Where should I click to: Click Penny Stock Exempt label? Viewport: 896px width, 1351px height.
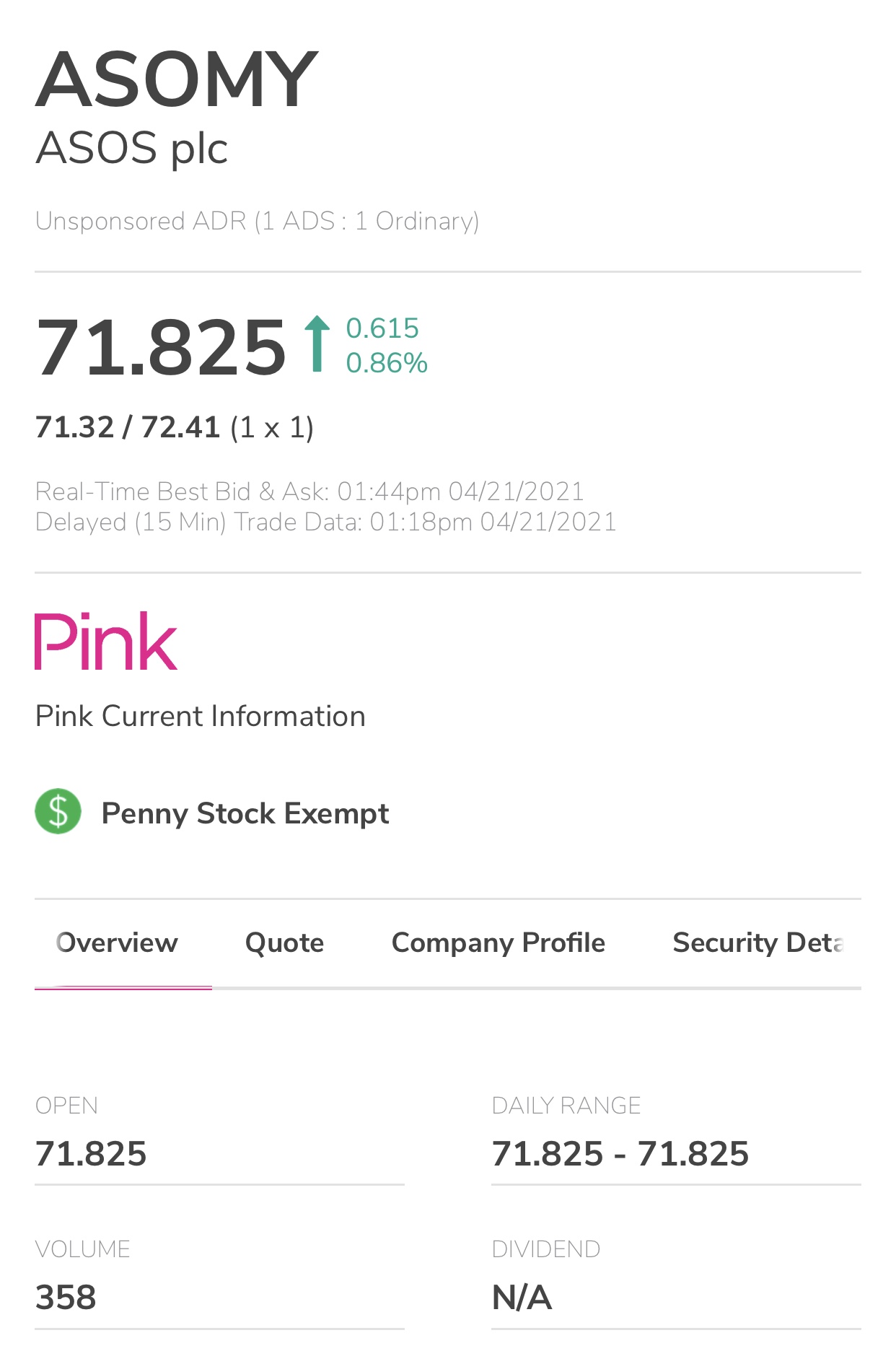[245, 813]
